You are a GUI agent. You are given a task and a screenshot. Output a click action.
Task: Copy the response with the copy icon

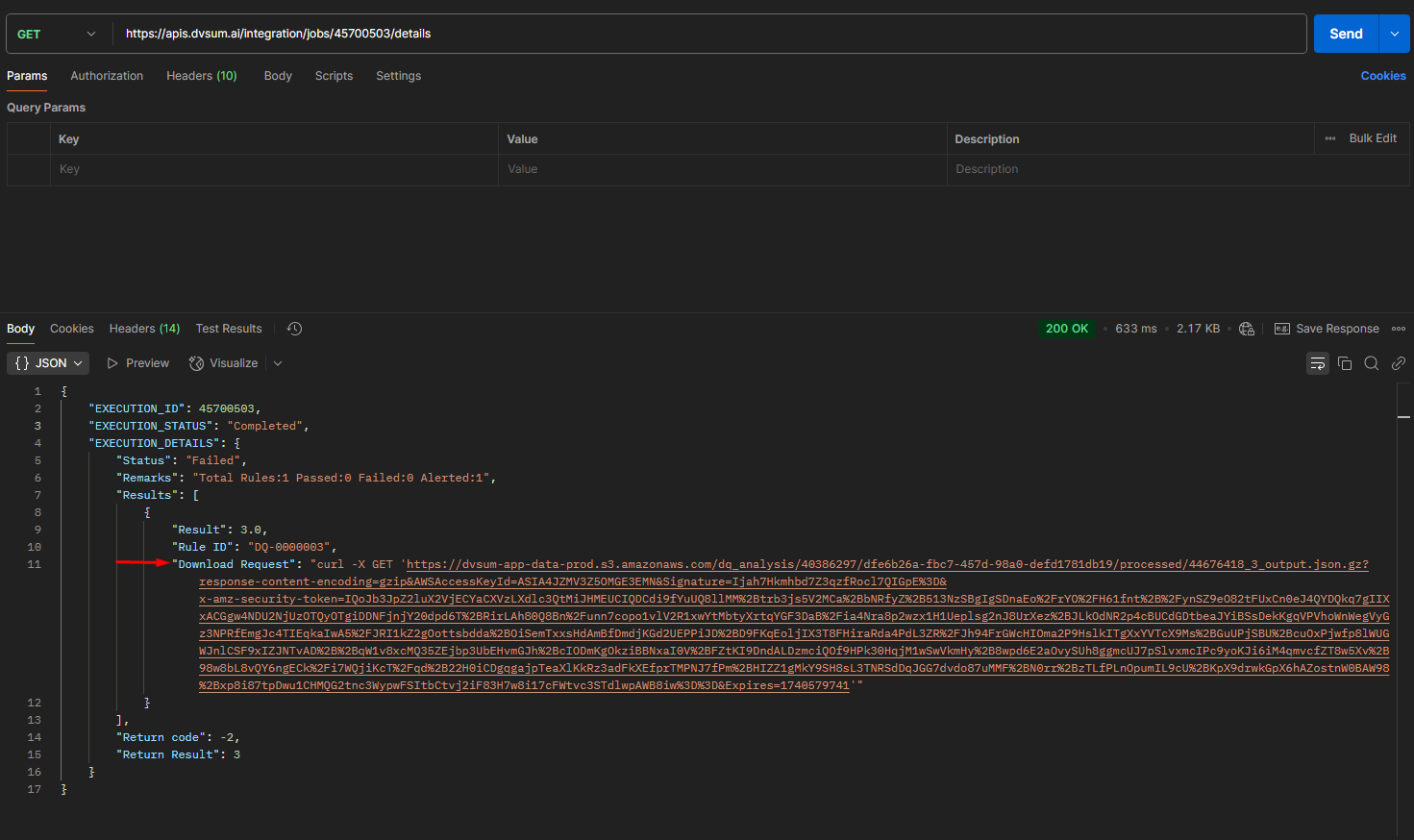pyautogui.click(x=1345, y=363)
